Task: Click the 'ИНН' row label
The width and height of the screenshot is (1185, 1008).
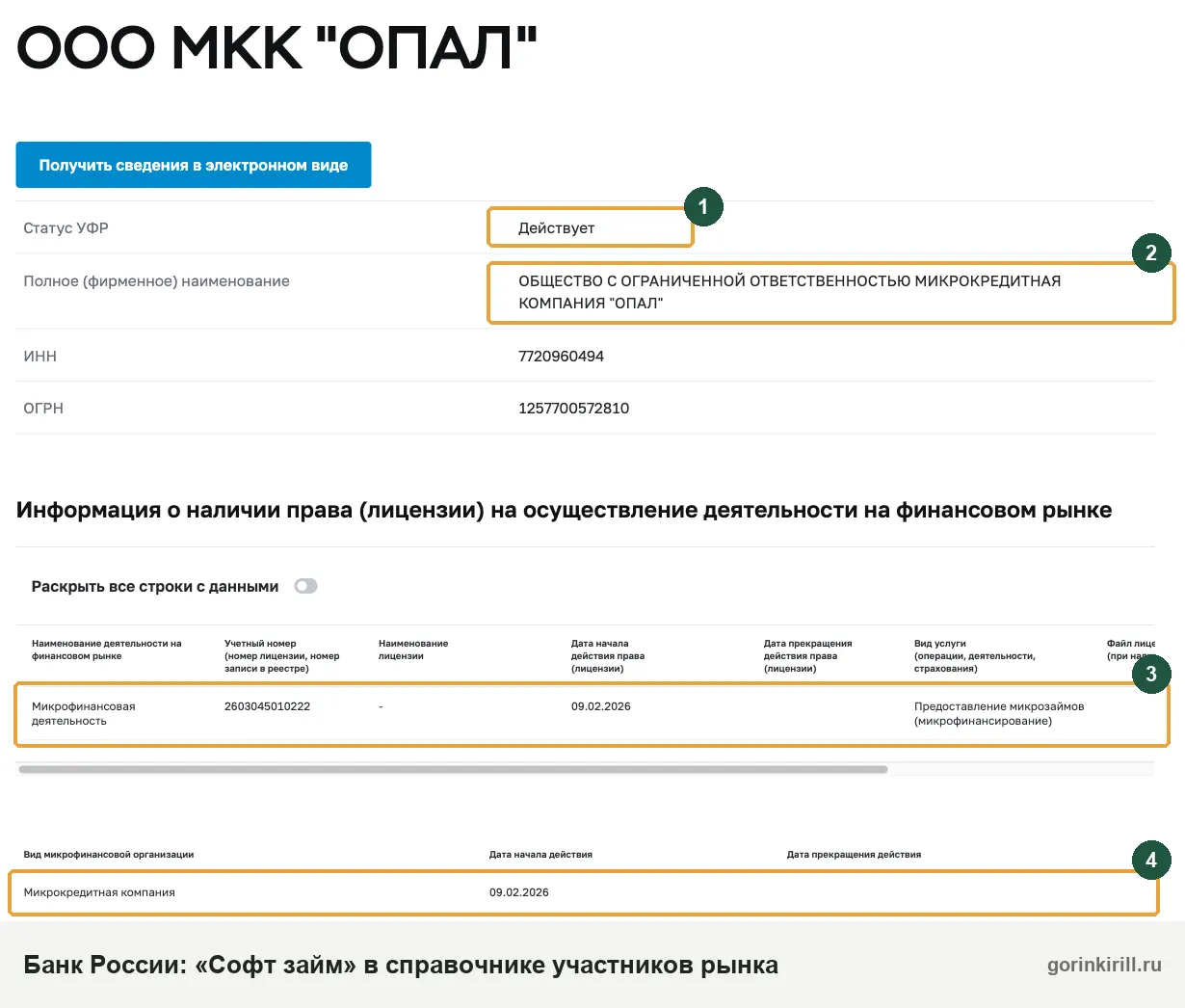Action: click(x=40, y=357)
